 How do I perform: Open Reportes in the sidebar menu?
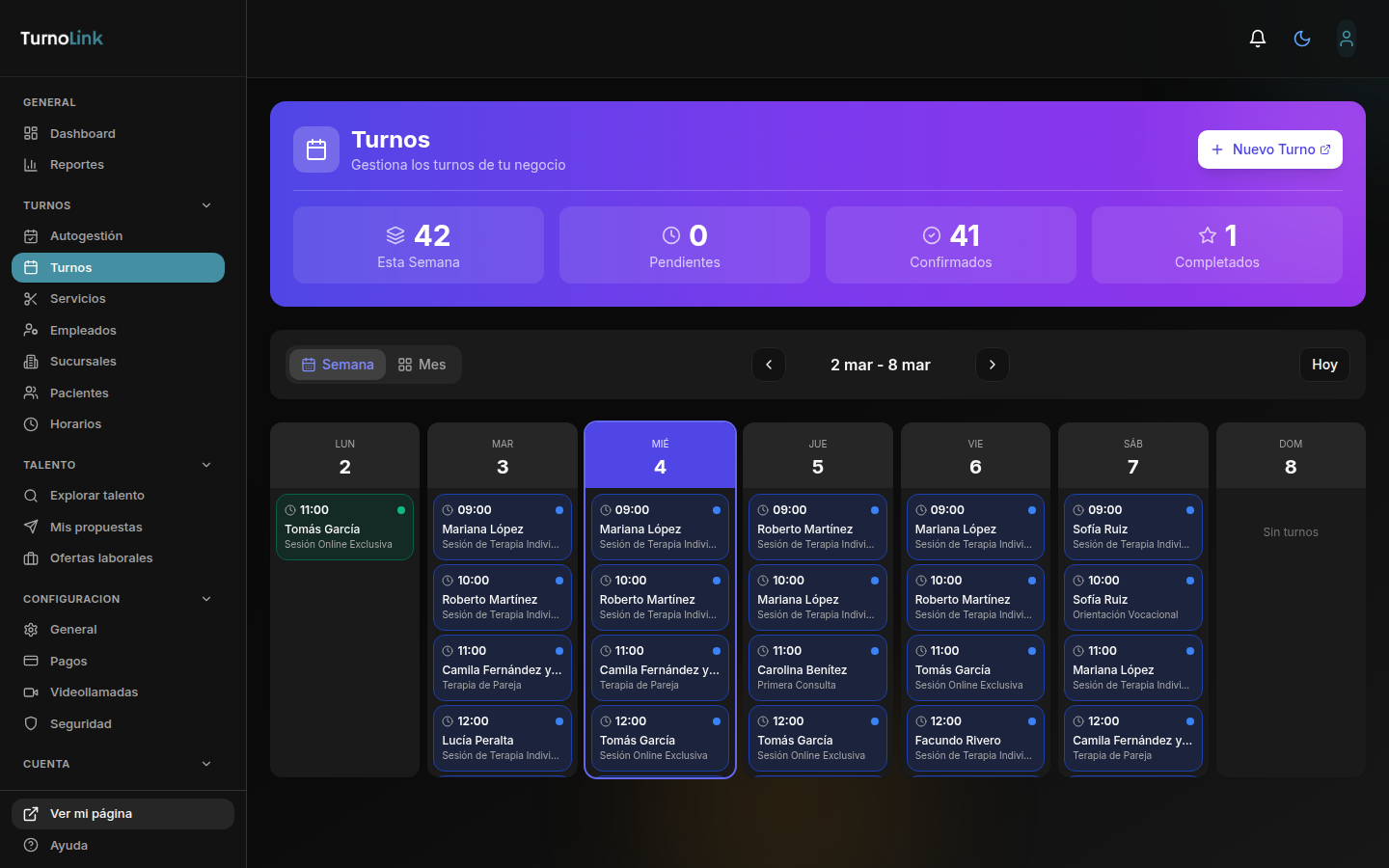point(76,165)
